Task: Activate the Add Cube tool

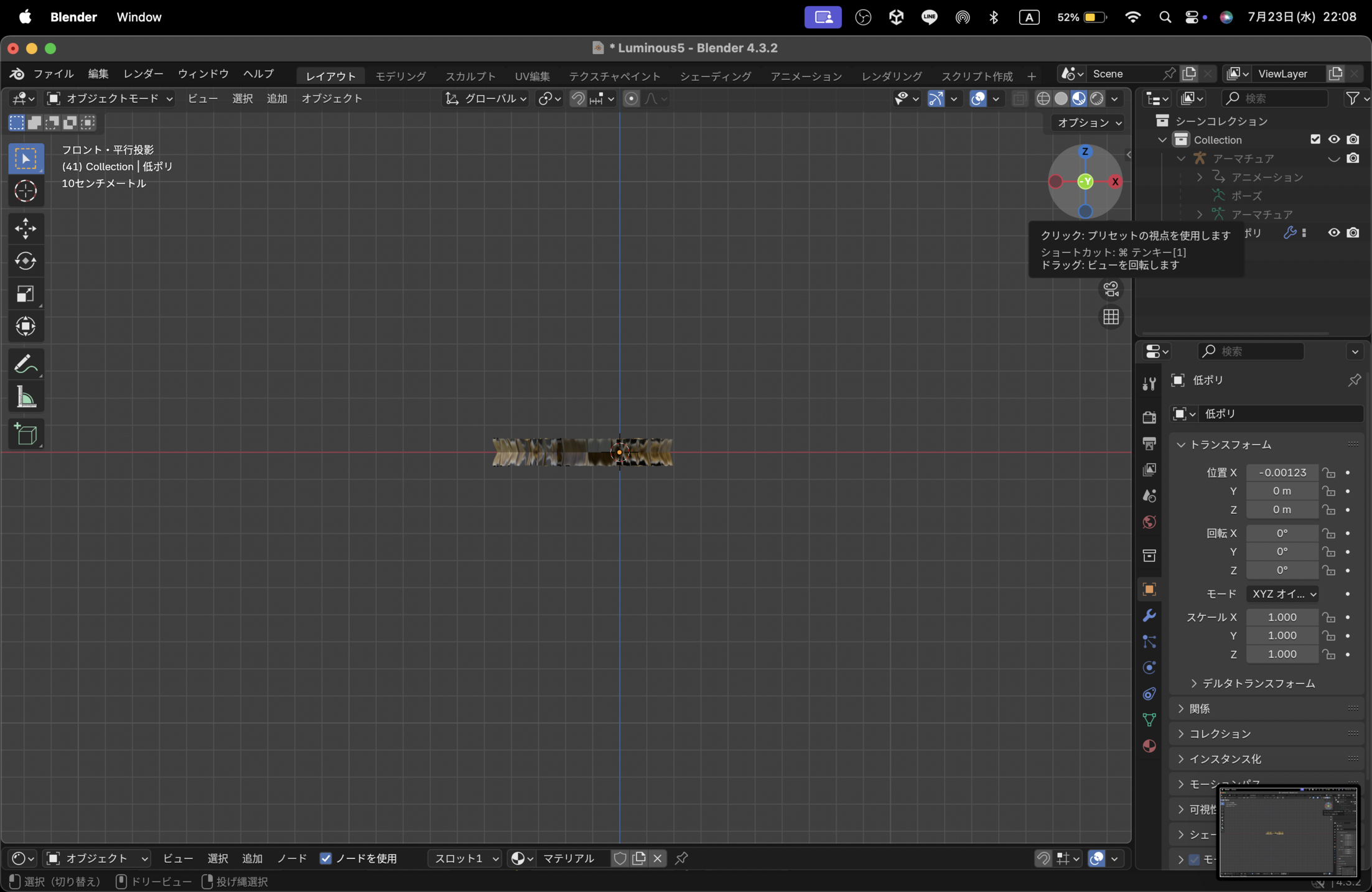Action: [x=26, y=434]
